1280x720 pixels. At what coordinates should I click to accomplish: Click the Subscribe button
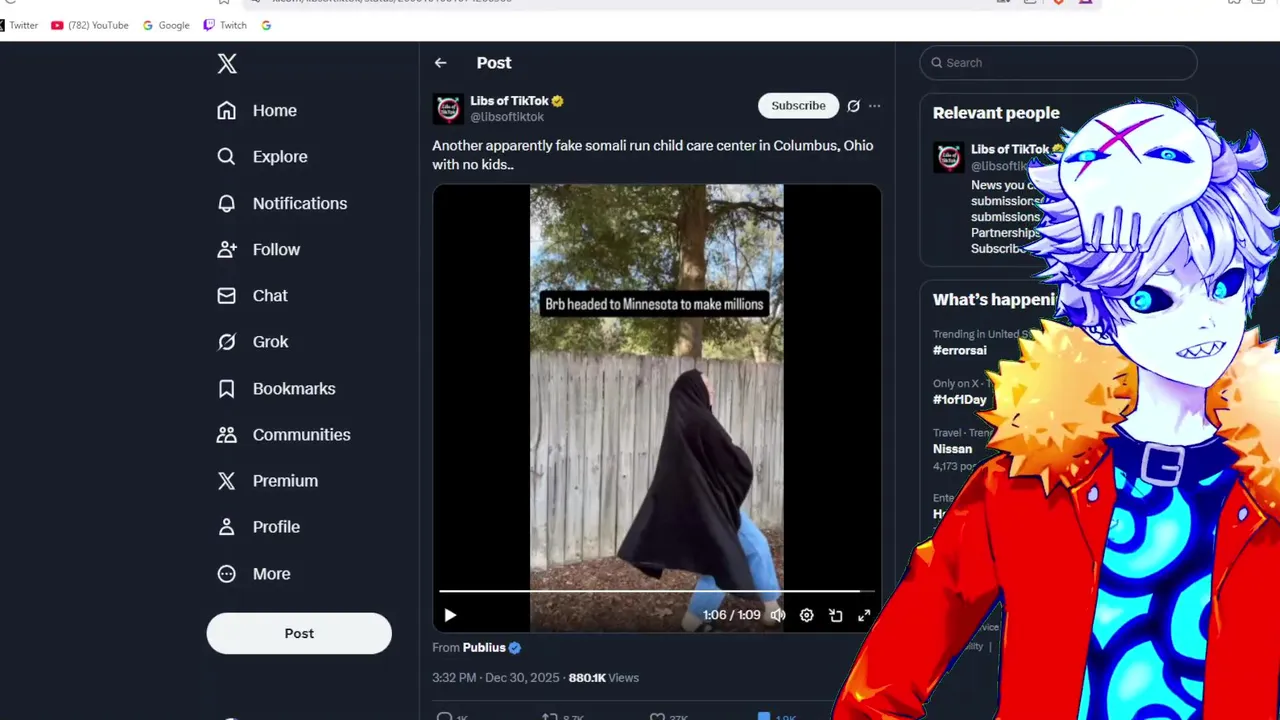coord(798,106)
